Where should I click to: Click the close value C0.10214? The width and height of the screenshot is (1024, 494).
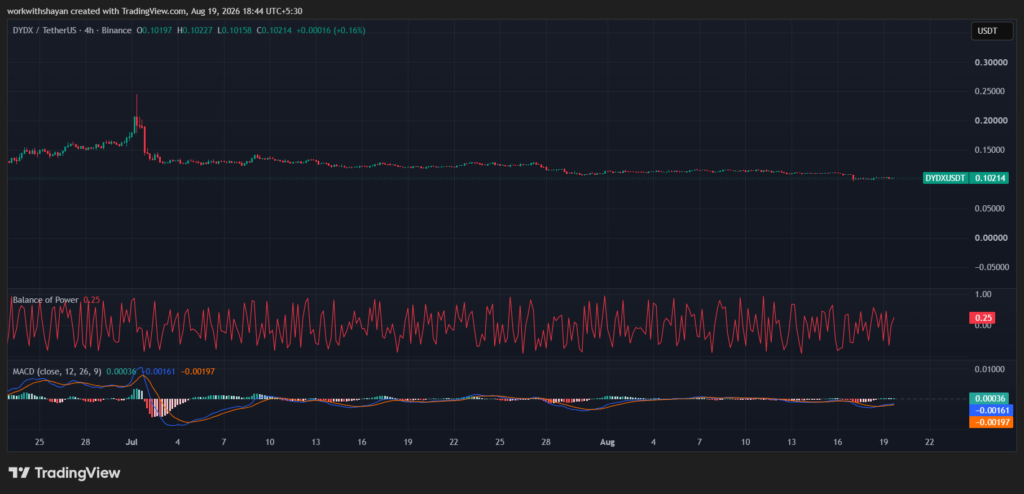tap(275, 30)
